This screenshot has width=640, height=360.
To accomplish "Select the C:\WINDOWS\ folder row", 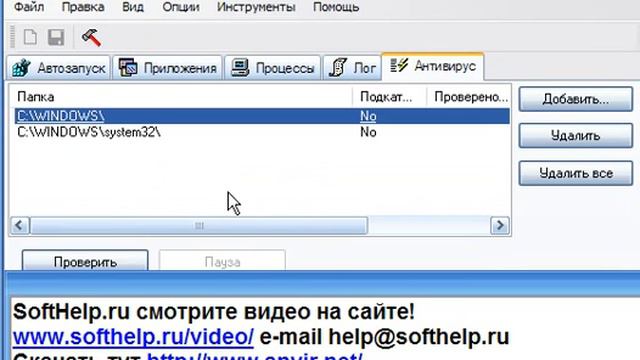I will click(x=262, y=116).
